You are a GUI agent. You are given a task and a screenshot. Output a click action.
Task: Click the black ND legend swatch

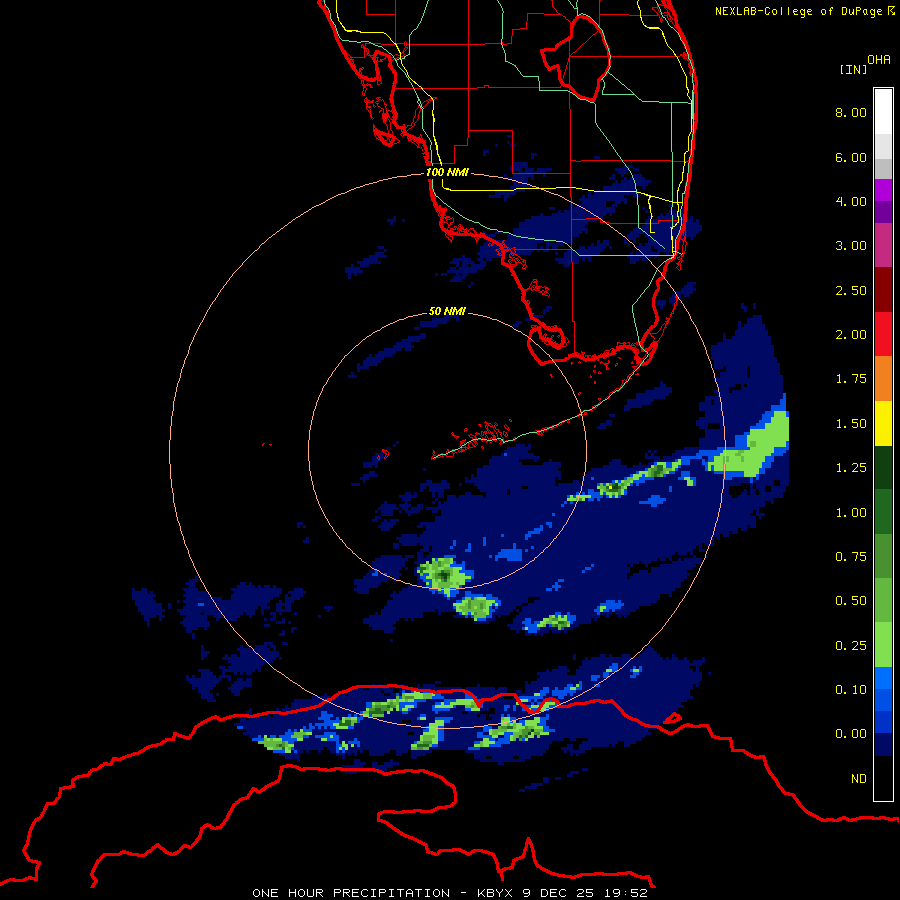[x=883, y=778]
